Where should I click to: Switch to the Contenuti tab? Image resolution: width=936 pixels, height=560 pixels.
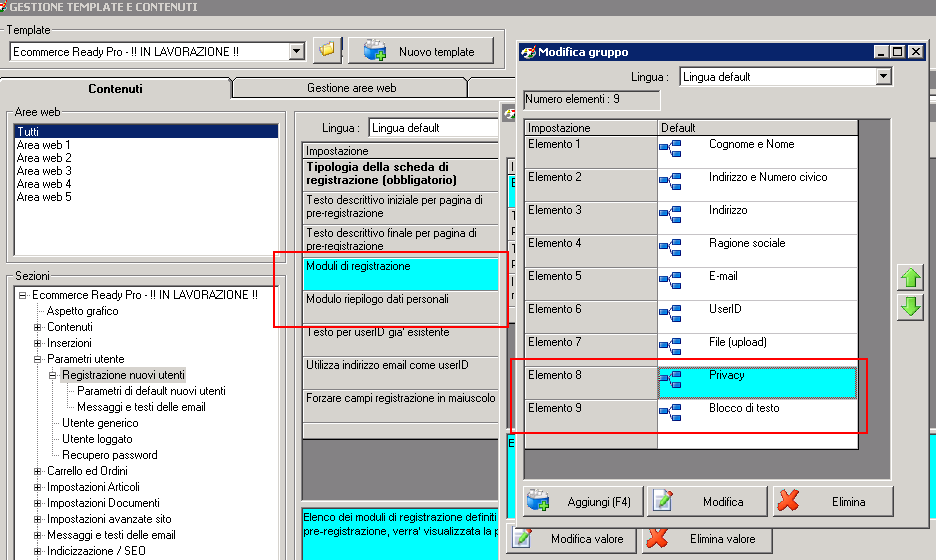(115, 88)
